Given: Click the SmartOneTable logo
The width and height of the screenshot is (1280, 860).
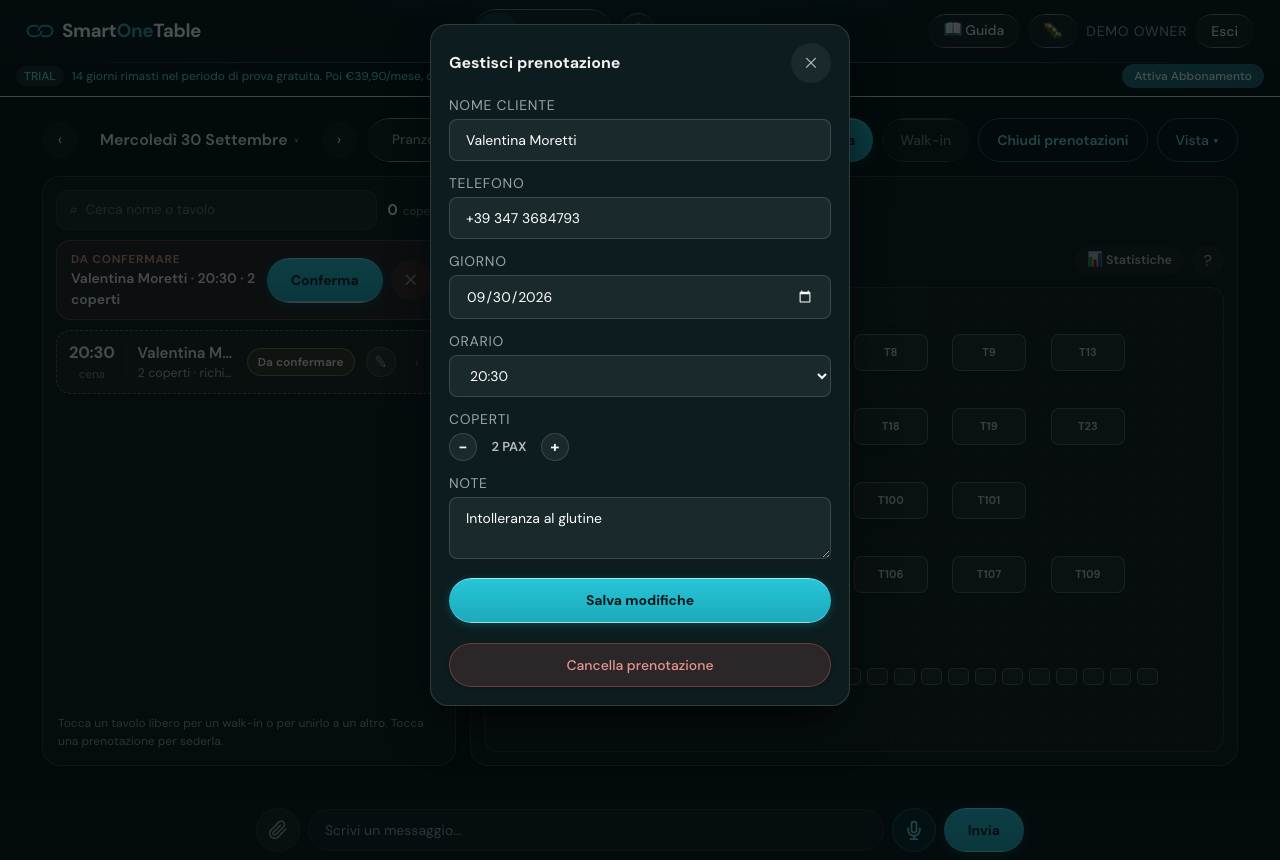Looking at the screenshot, I should point(114,31).
